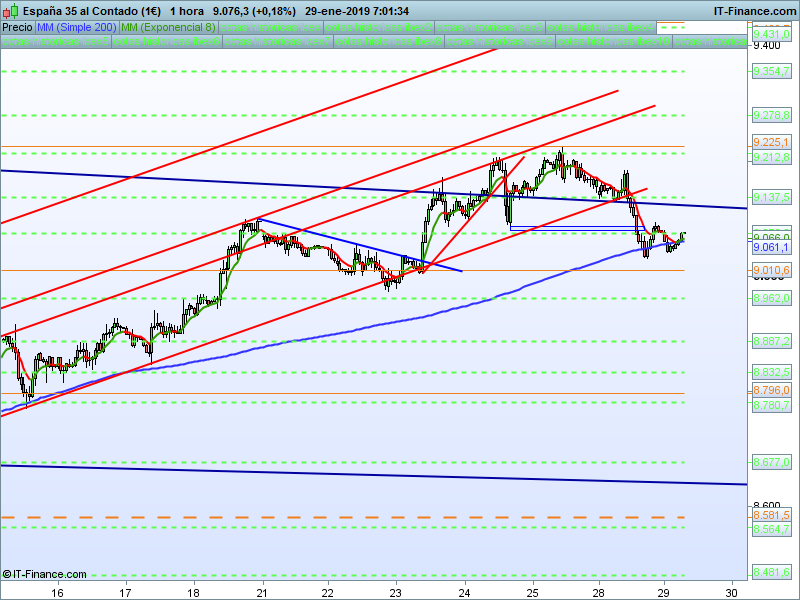Click the 9.010,6 orange price level tag

click(771, 270)
